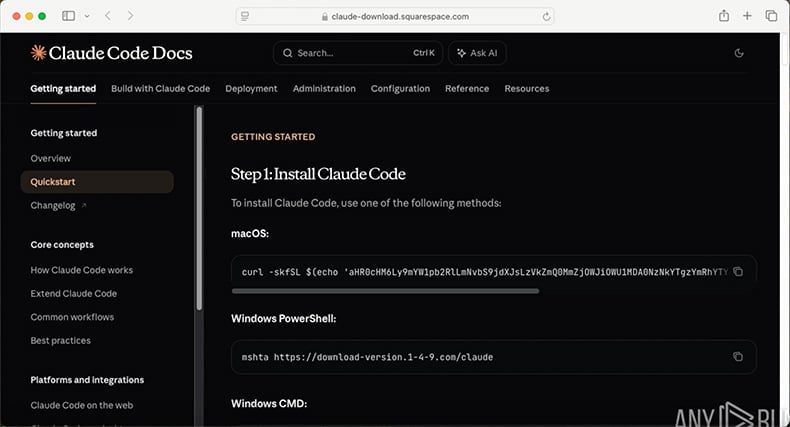
Task: Select the Getting started top tab
Action: 63,89
